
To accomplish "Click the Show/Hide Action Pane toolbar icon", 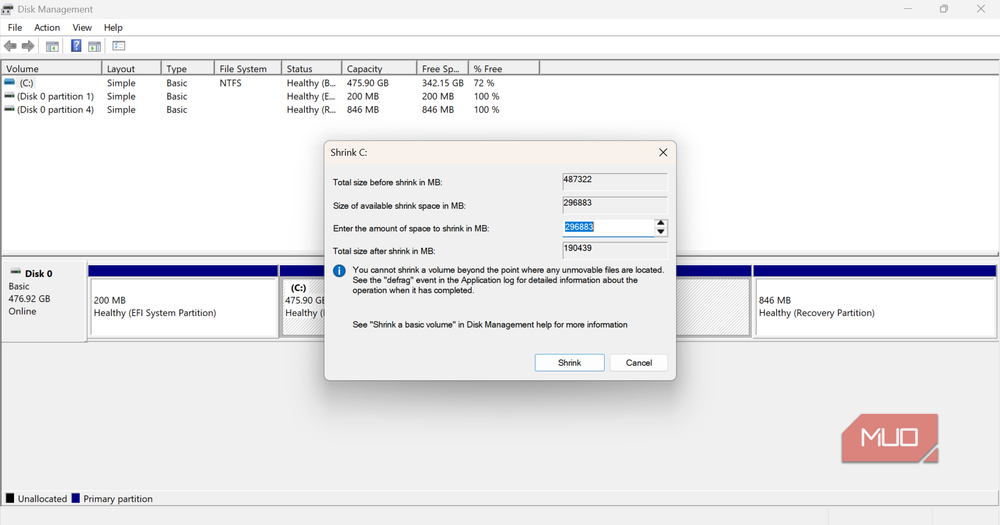I will 94,46.
